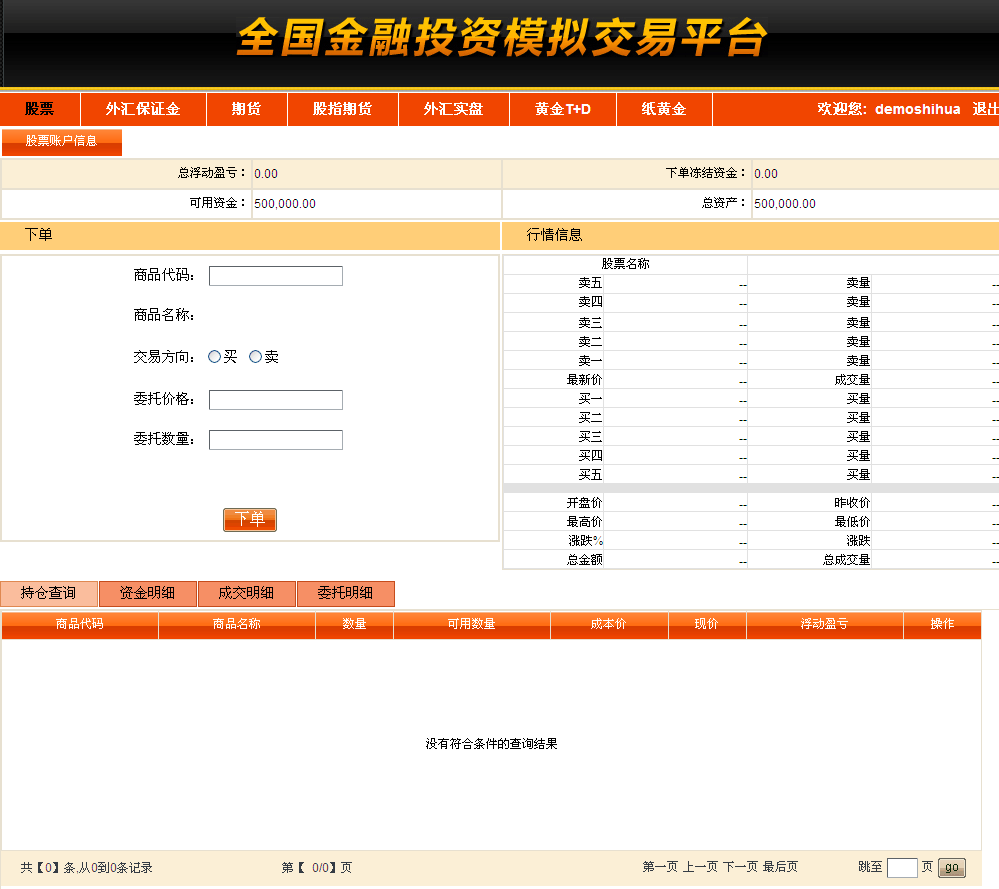Viewport: 999px width, 889px height.
Task: Open the 股票账户信息 tab
Action: coord(62,141)
